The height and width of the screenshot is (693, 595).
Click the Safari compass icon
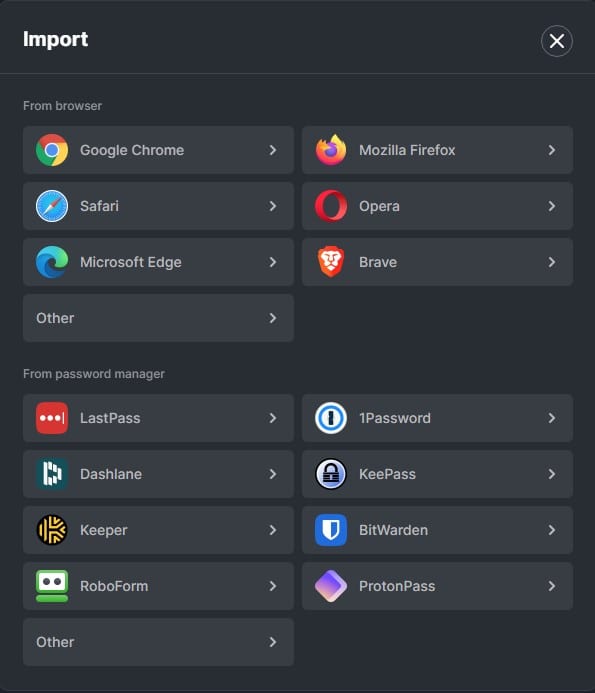52,206
